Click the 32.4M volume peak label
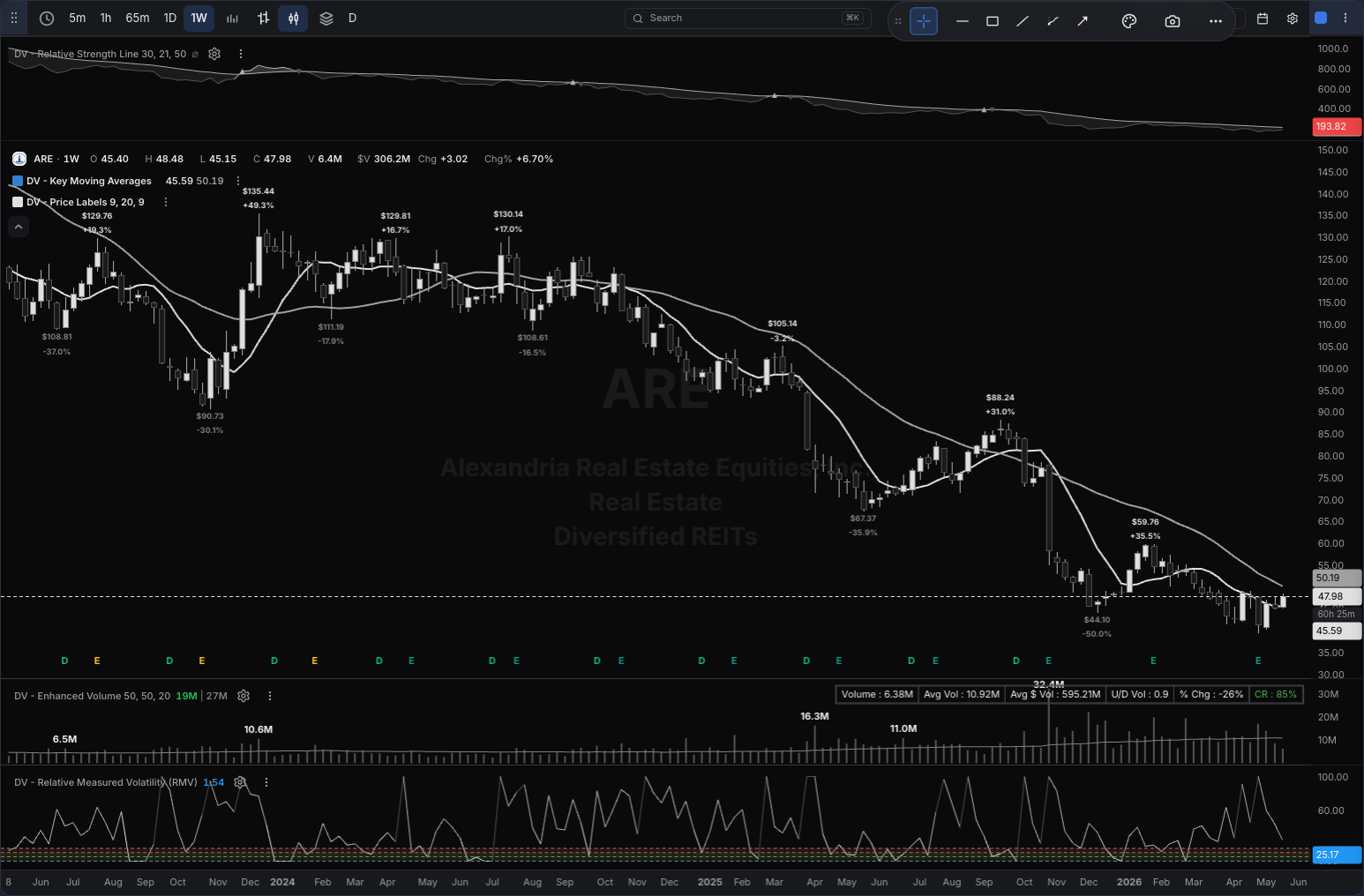 pyautogui.click(x=1048, y=684)
